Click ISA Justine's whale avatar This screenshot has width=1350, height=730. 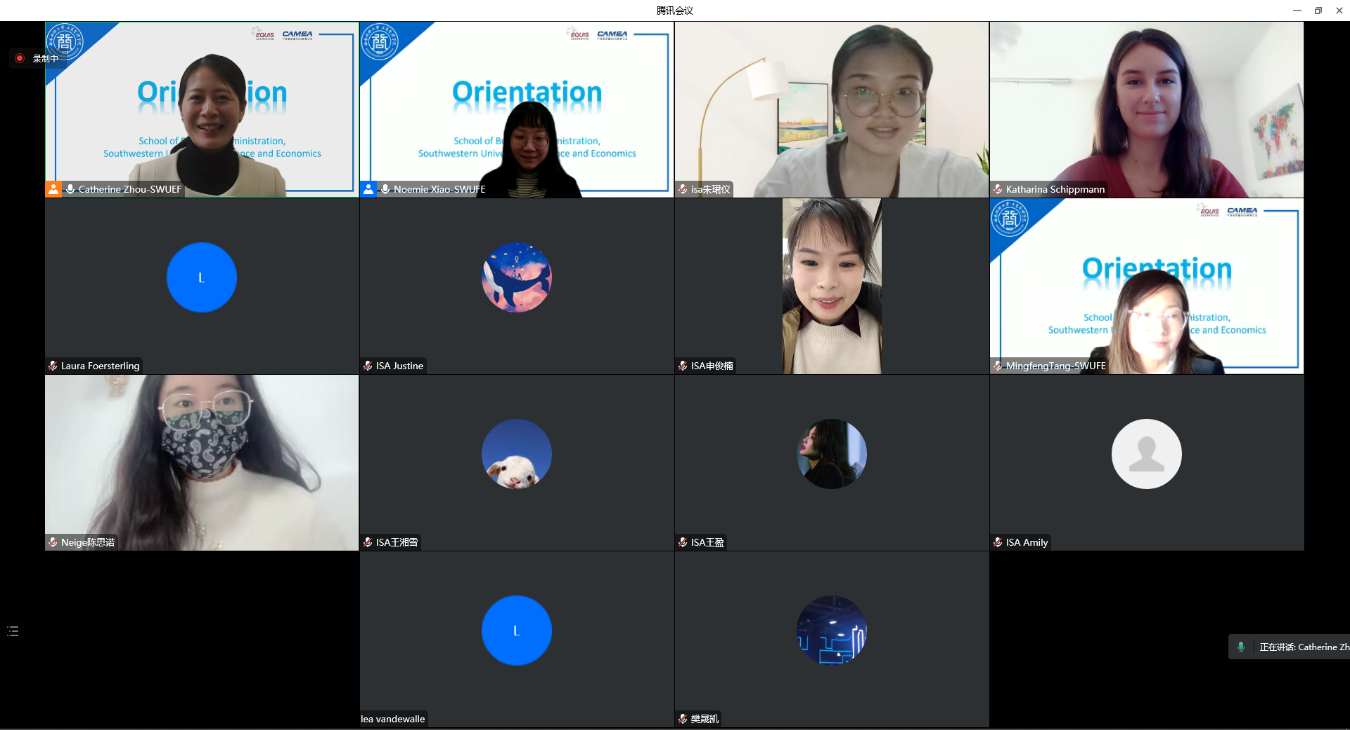click(516, 277)
